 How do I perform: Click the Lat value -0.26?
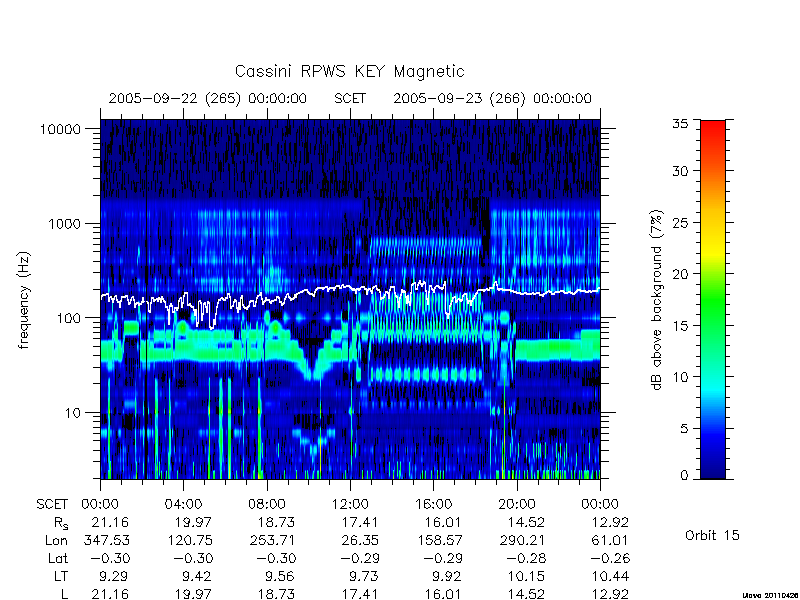[609, 559]
